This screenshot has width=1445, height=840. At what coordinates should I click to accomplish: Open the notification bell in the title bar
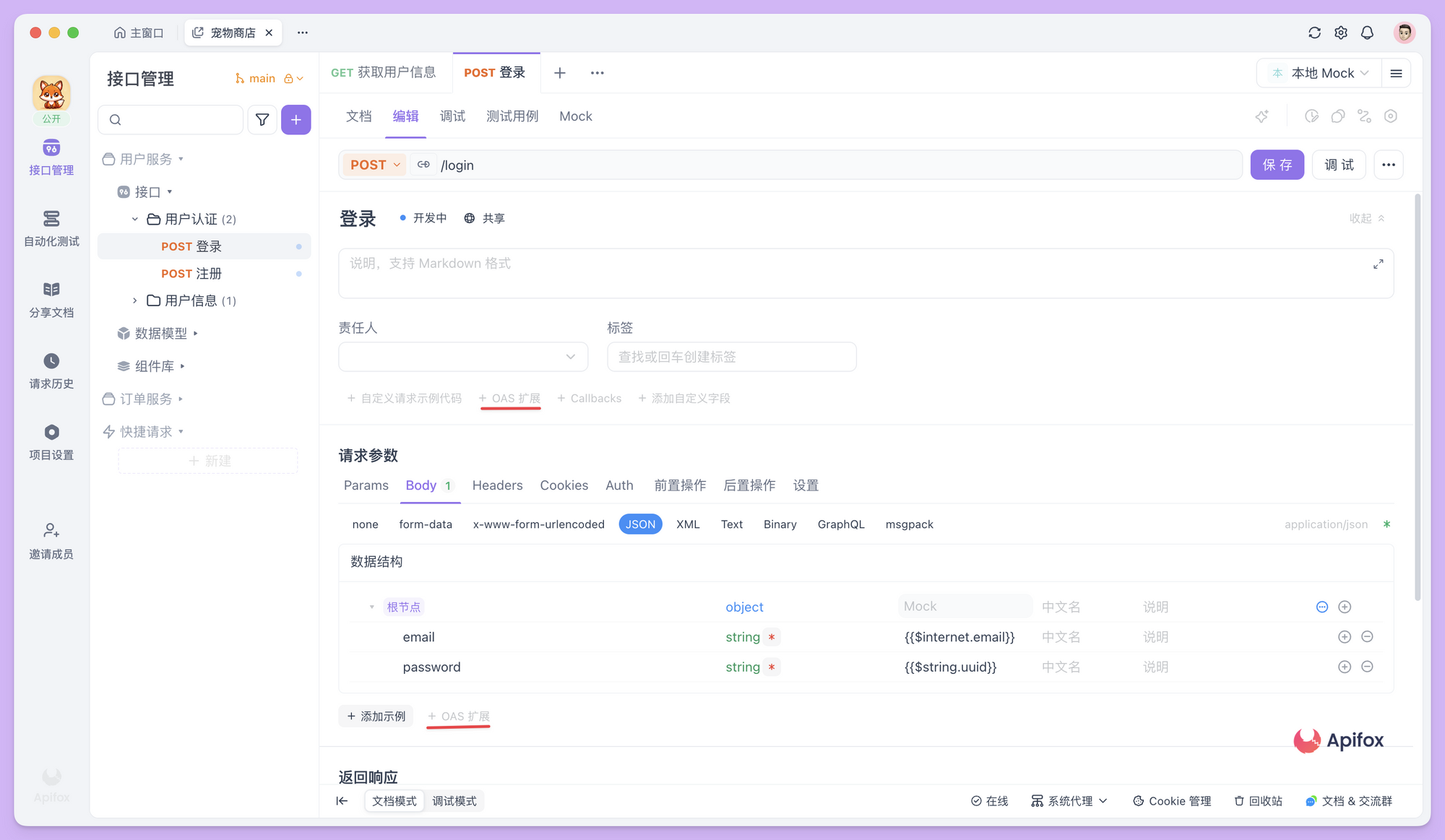tap(1367, 33)
